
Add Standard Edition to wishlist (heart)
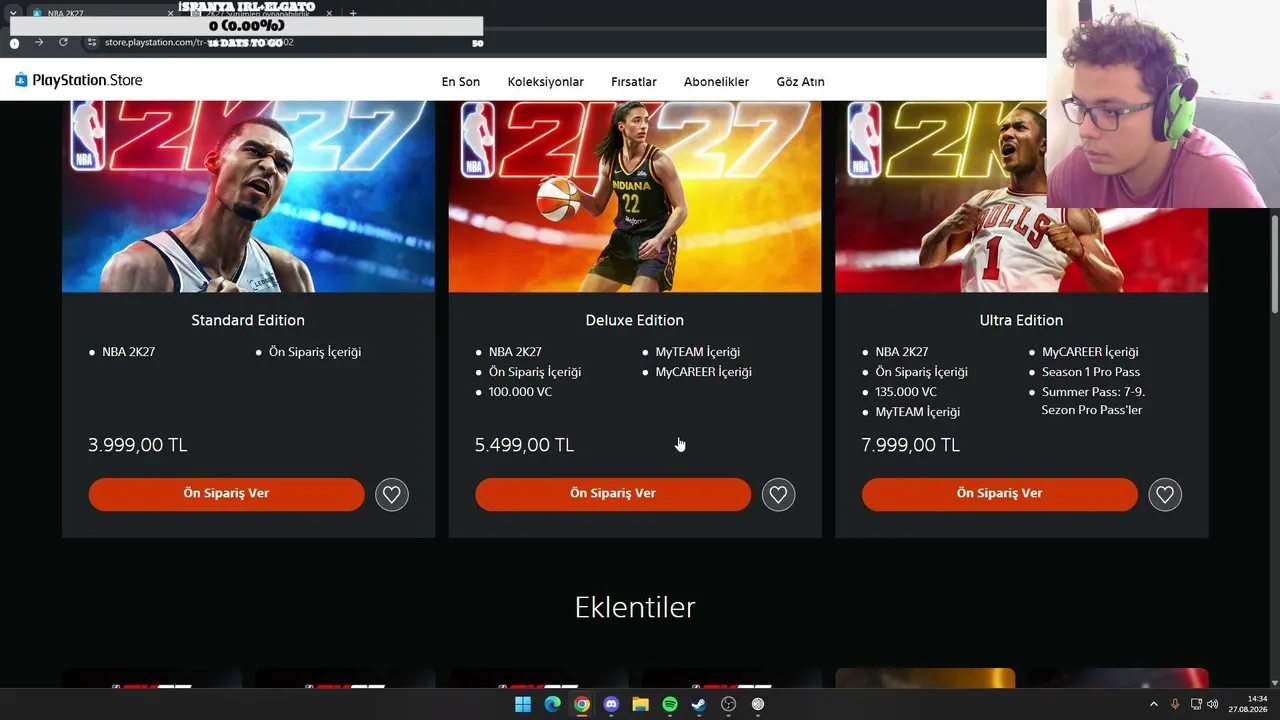392,494
